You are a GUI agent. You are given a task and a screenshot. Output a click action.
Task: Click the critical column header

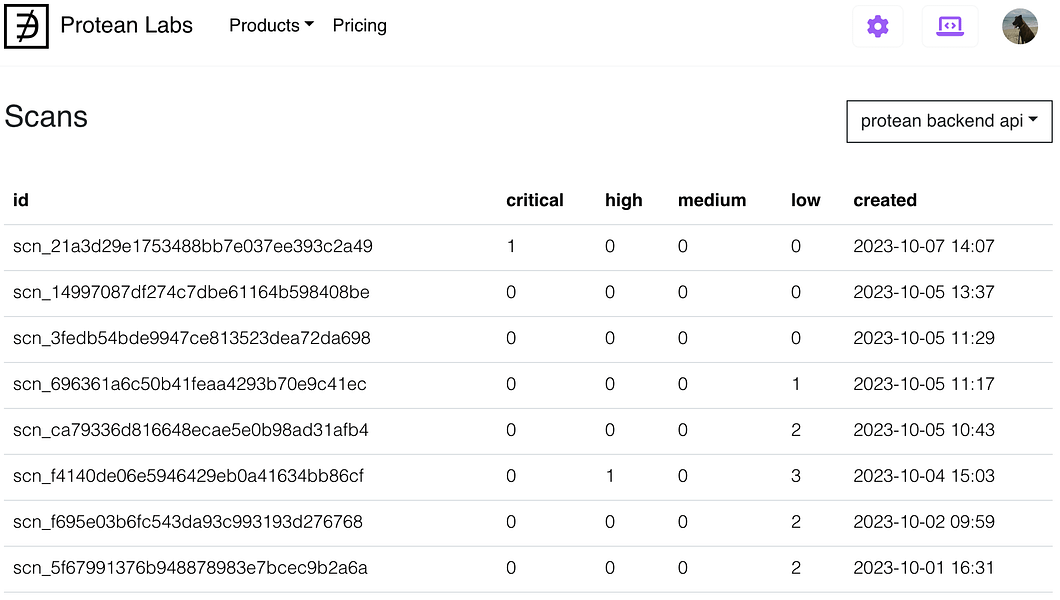(535, 200)
